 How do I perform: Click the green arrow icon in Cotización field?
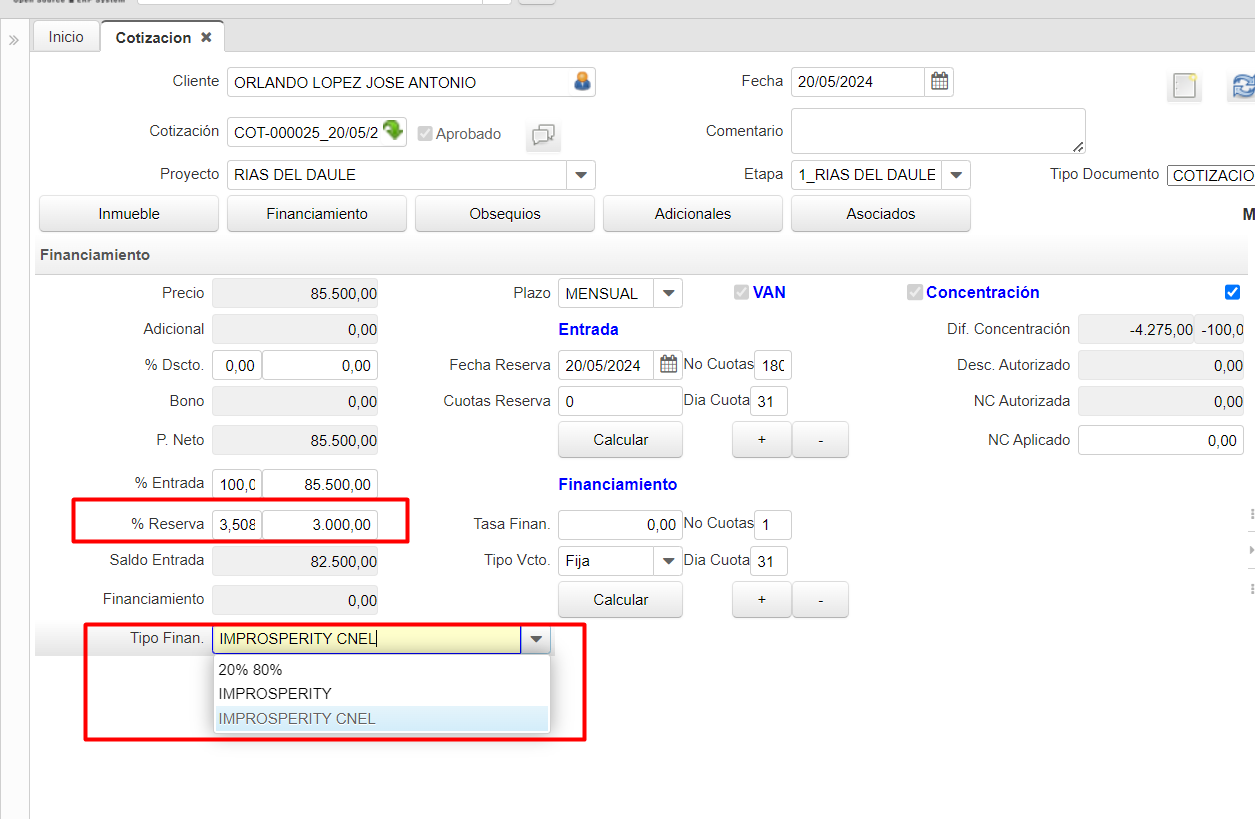pos(393,130)
